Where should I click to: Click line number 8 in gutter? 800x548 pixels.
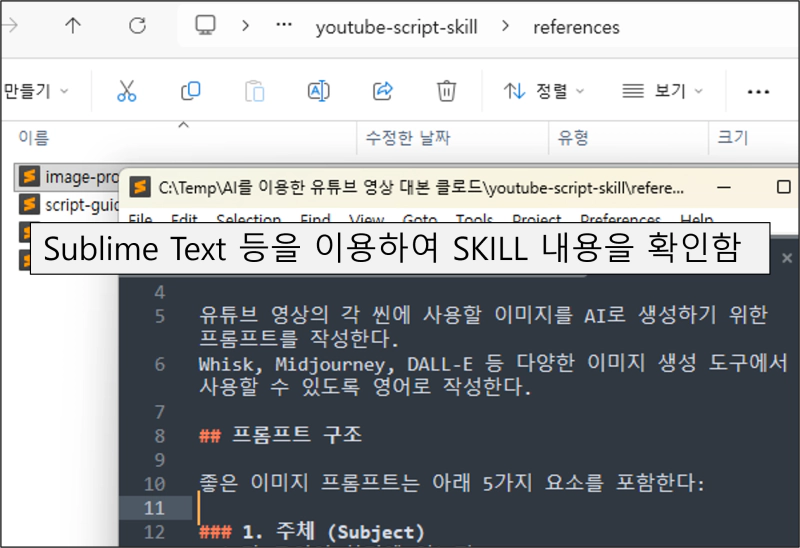[160, 436]
